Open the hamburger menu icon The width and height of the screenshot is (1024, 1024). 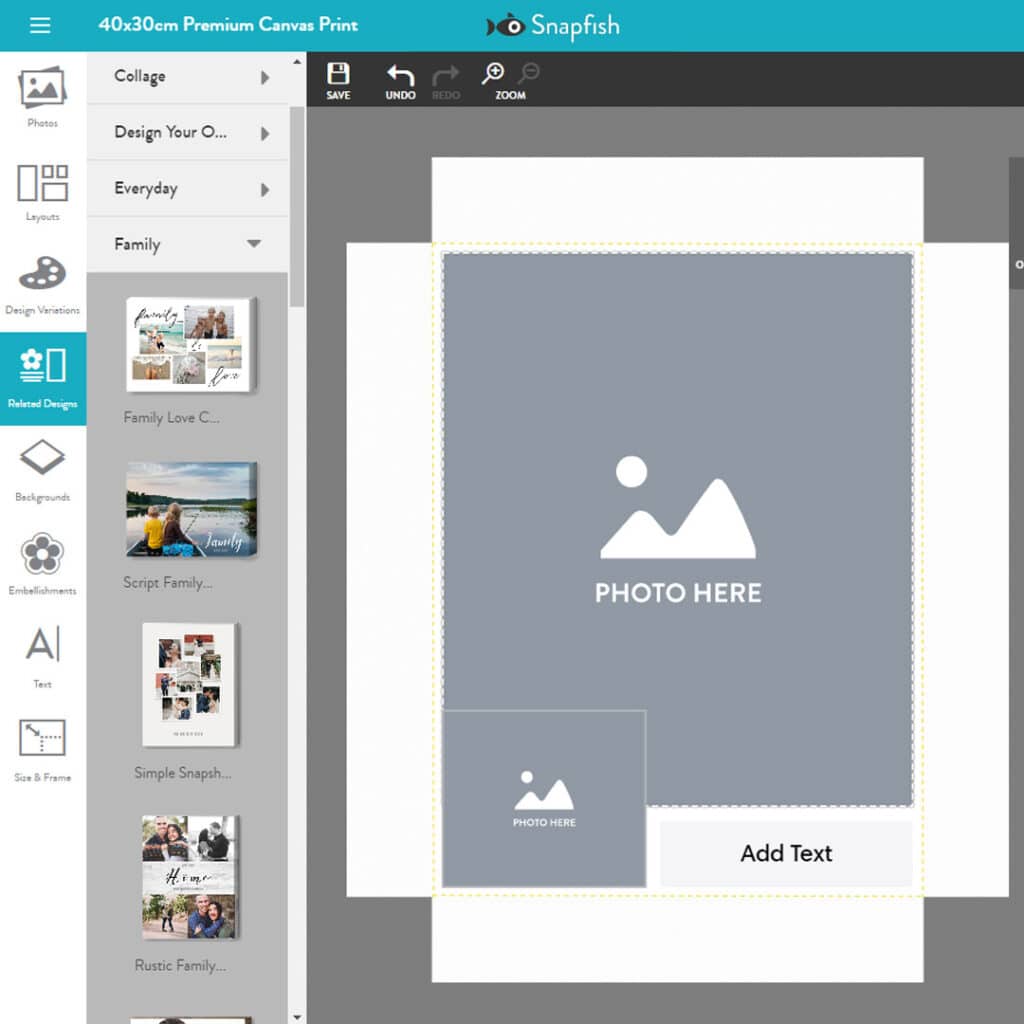pyautogui.click(x=40, y=26)
